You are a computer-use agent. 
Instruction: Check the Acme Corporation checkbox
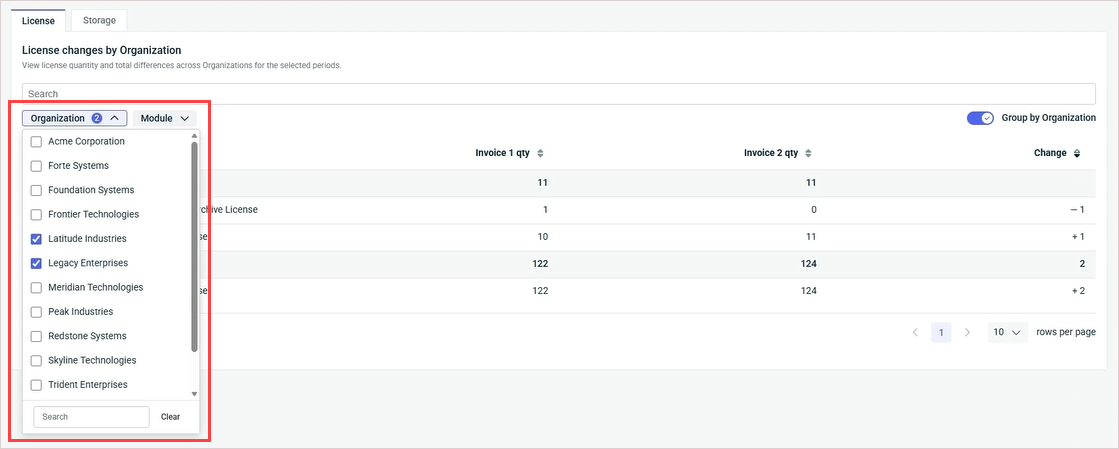37,141
